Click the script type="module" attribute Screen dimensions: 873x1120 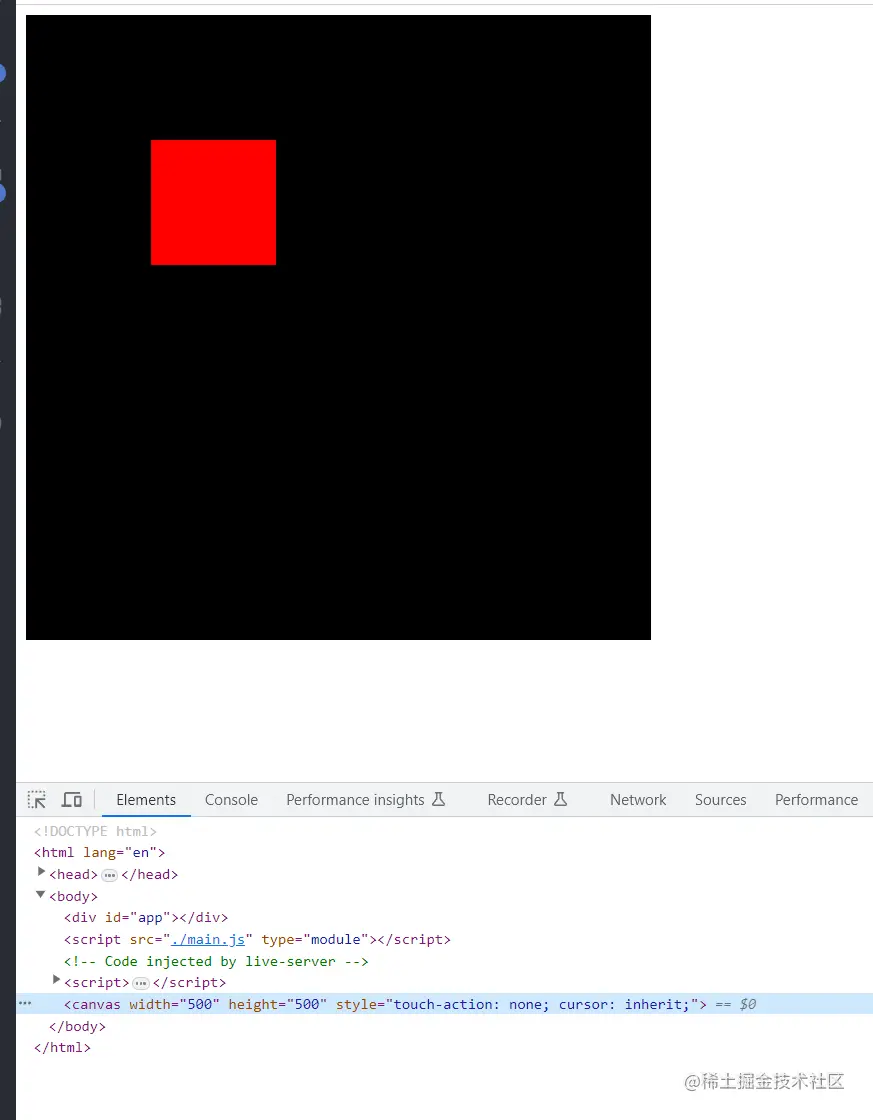pos(315,939)
